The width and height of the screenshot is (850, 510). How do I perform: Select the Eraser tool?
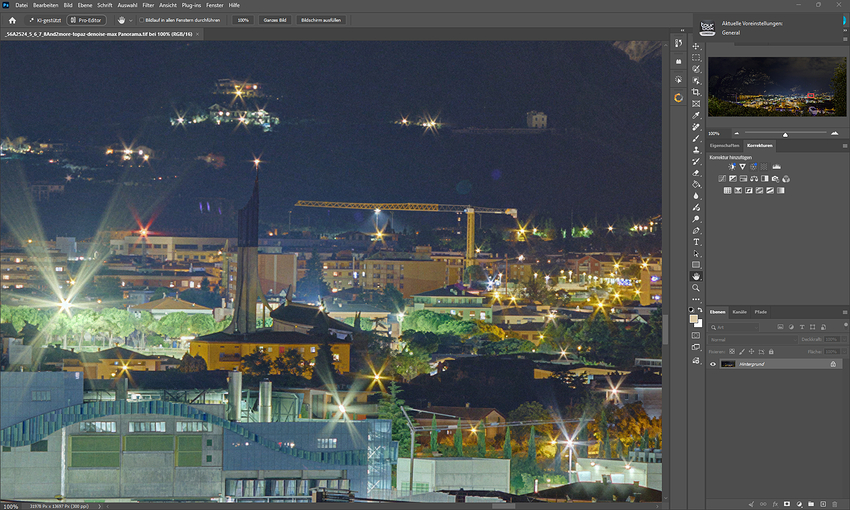click(696, 173)
